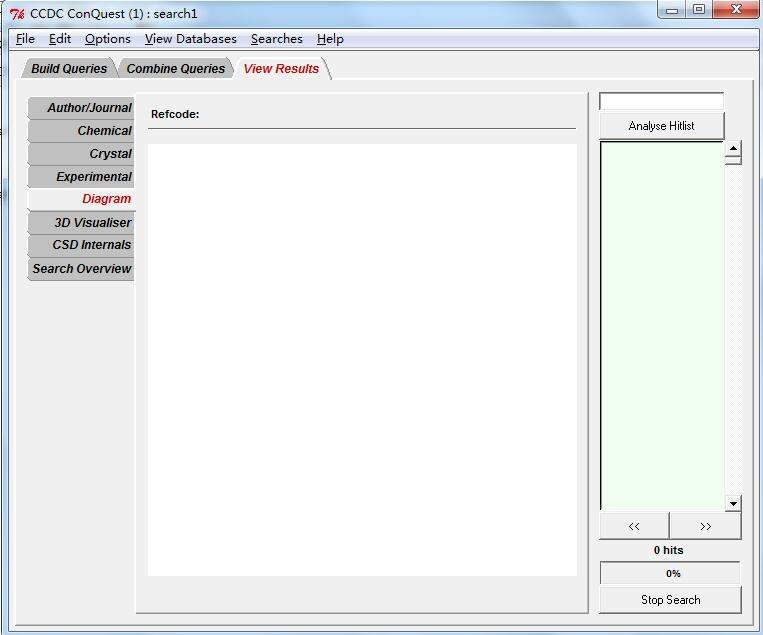Close the ConQuest window

coord(736,9)
